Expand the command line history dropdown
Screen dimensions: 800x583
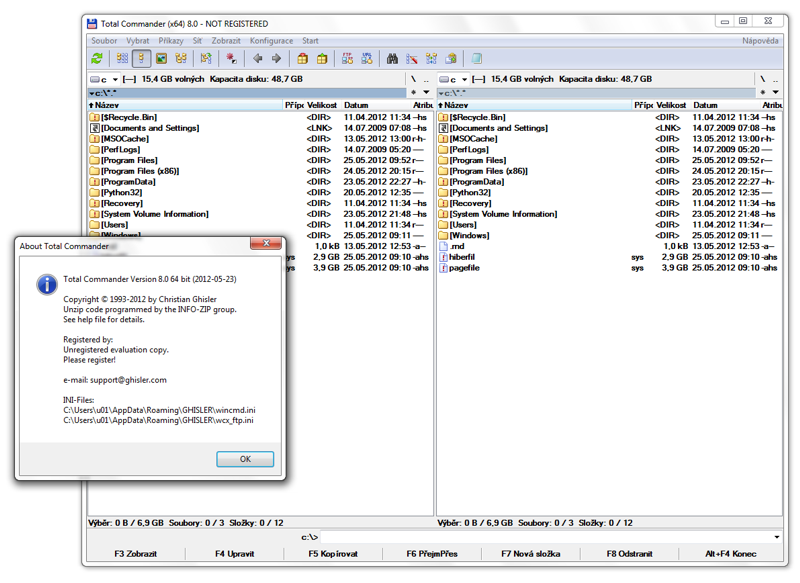tap(777, 537)
